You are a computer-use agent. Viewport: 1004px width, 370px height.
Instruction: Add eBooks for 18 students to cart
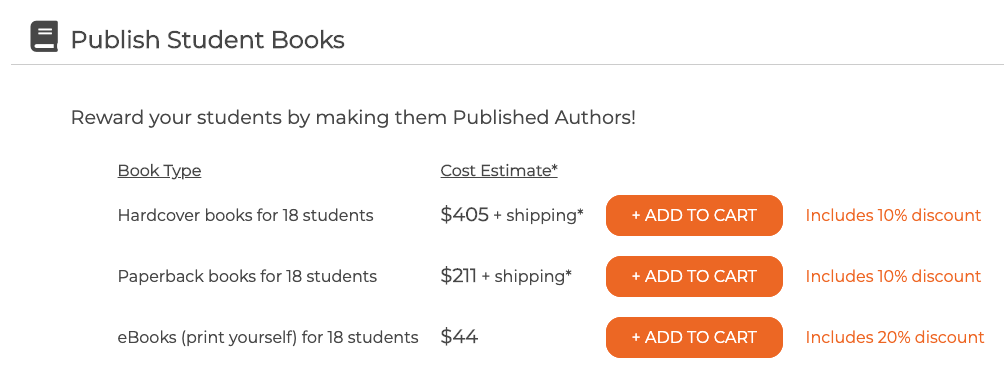pyautogui.click(x=694, y=337)
